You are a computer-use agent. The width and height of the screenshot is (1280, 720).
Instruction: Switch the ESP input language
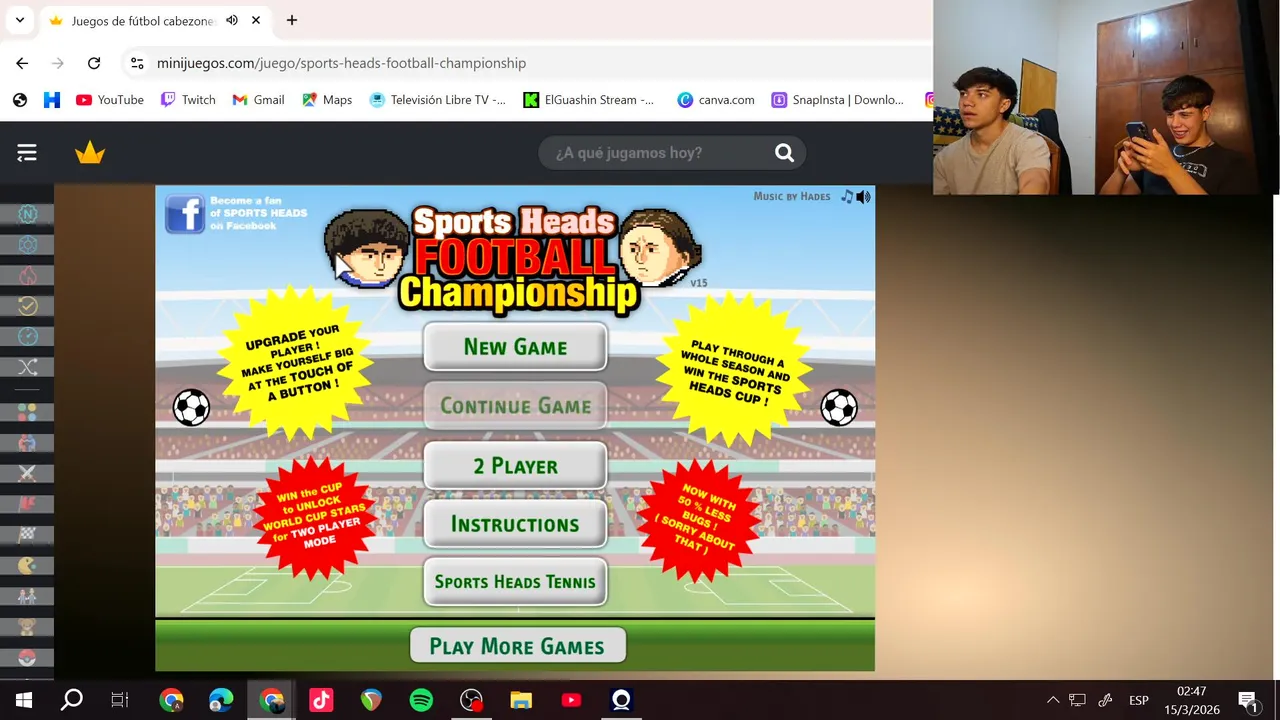pyautogui.click(x=1139, y=700)
